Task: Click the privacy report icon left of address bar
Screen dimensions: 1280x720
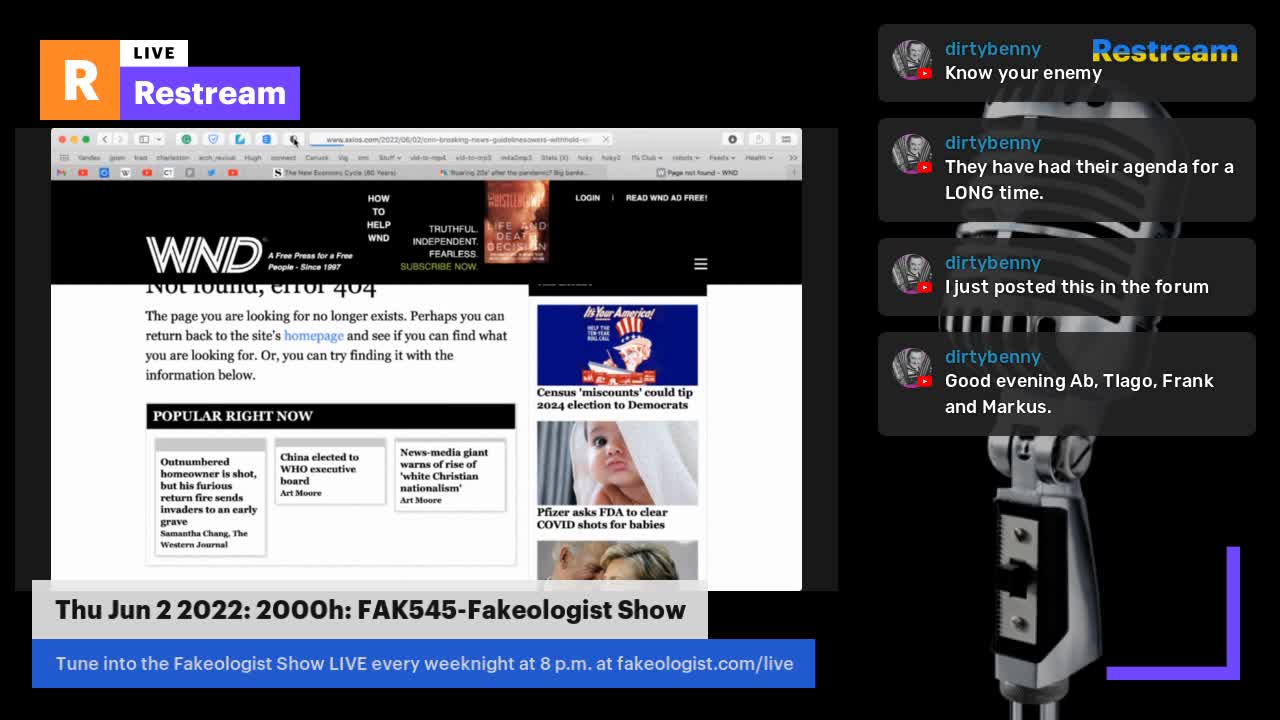Action: coord(293,139)
